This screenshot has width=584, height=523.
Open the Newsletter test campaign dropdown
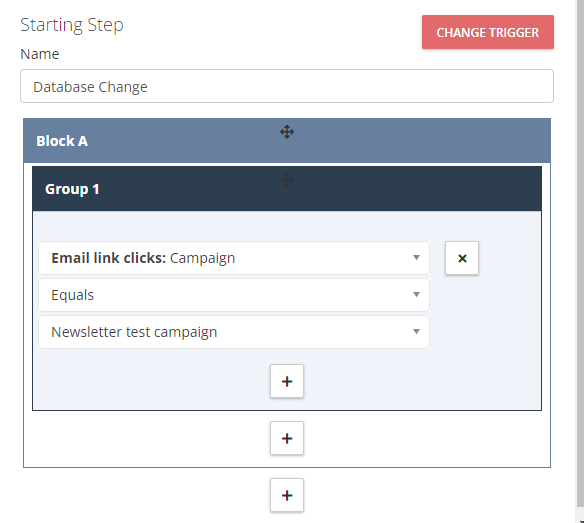coord(234,332)
